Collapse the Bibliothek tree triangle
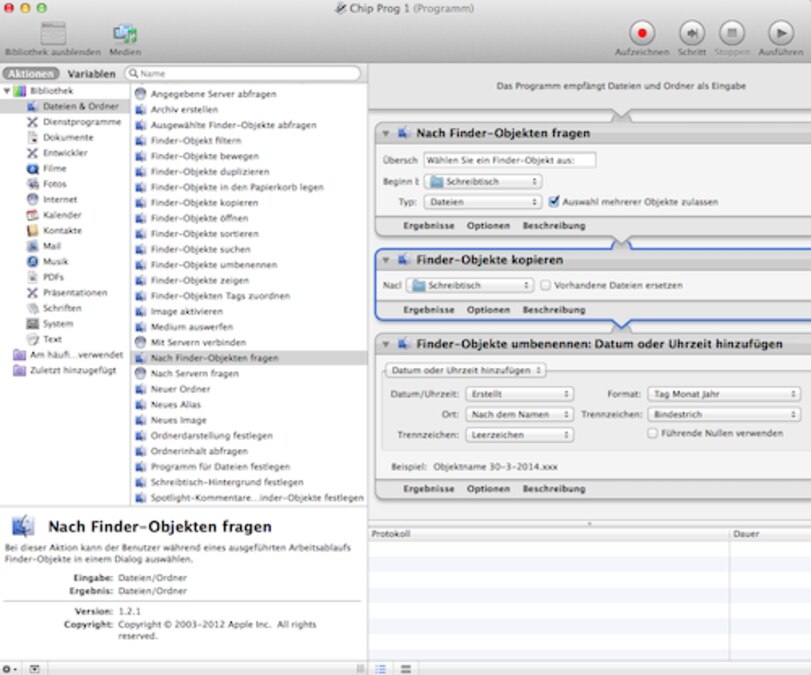The height and width of the screenshot is (675, 811). [x=8, y=90]
